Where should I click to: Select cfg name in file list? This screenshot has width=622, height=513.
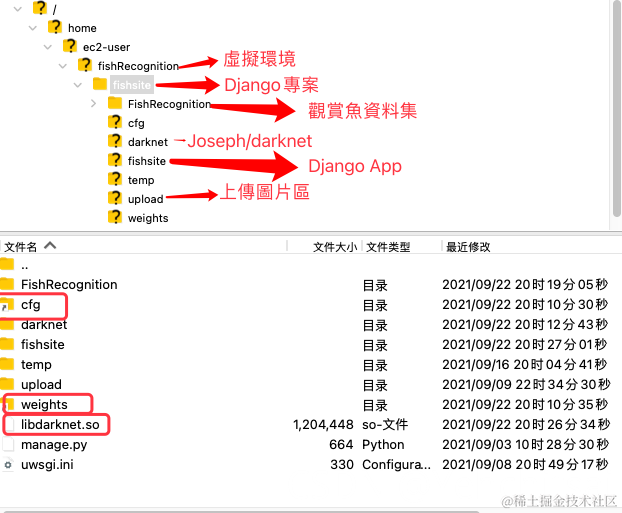31,305
